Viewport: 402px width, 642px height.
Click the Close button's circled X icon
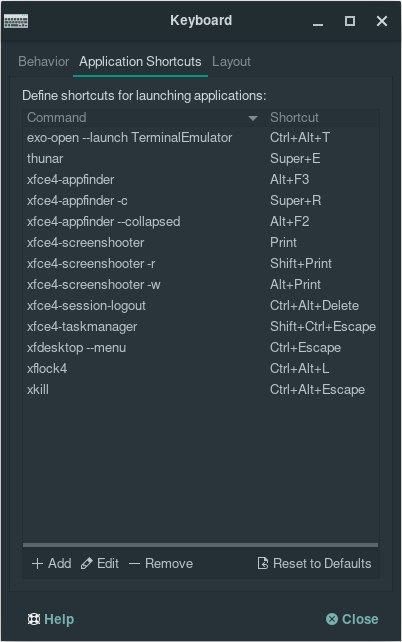[332, 619]
